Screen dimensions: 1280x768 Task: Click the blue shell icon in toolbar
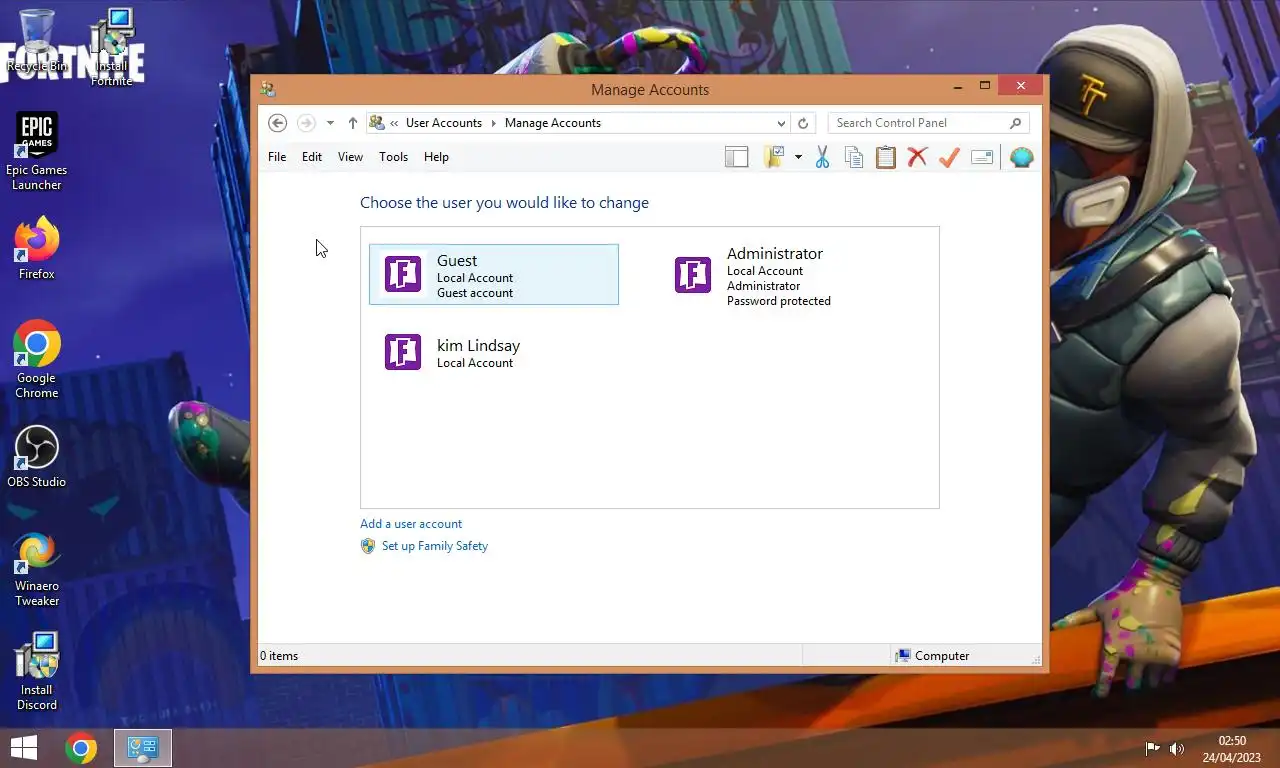coord(1021,157)
